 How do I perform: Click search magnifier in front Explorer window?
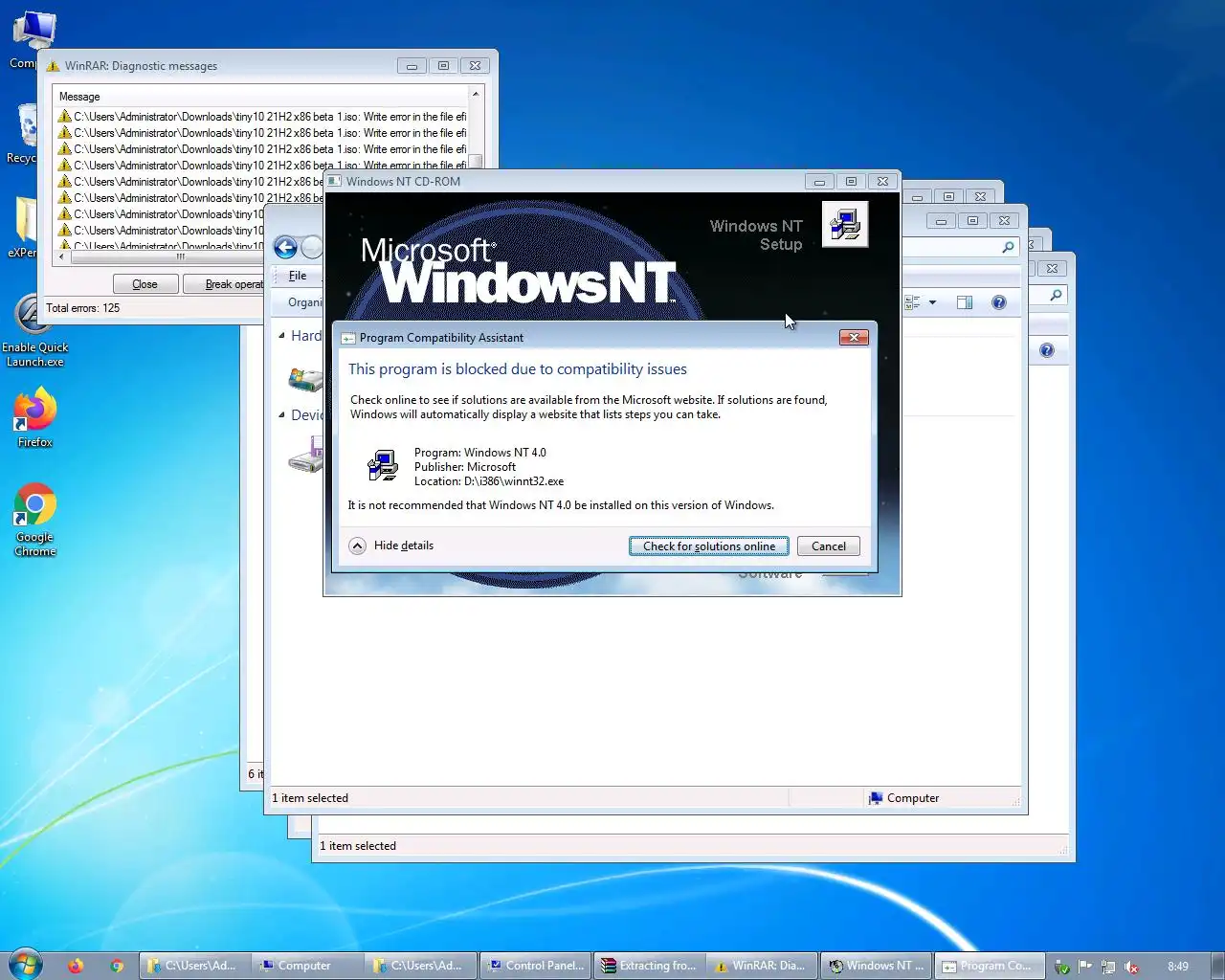pyautogui.click(x=1008, y=247)
